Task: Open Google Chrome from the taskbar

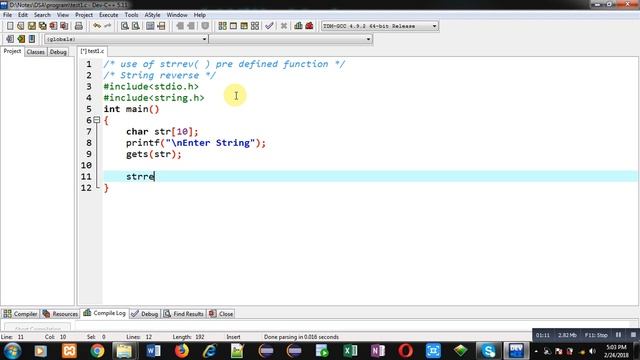Action: coord(97,351)
